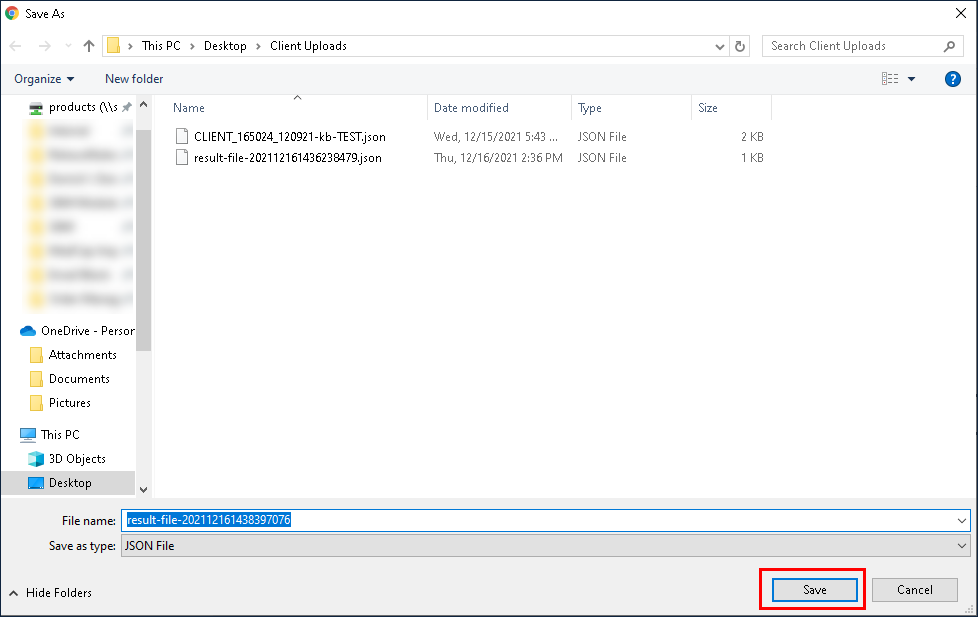The width and height of the screenshot is (978, 617).
Task: Click the Up one level arrow
Action: tap(89, 46)
